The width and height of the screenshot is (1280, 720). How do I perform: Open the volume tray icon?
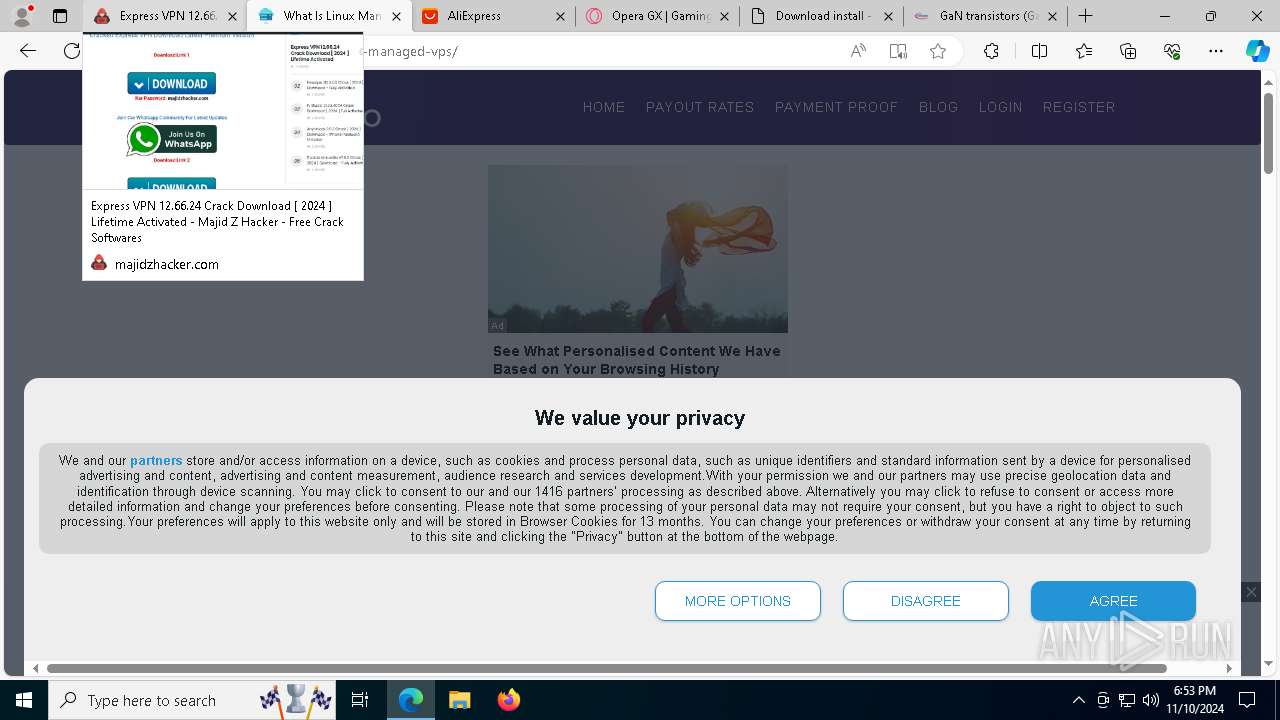coord(1151,700)
